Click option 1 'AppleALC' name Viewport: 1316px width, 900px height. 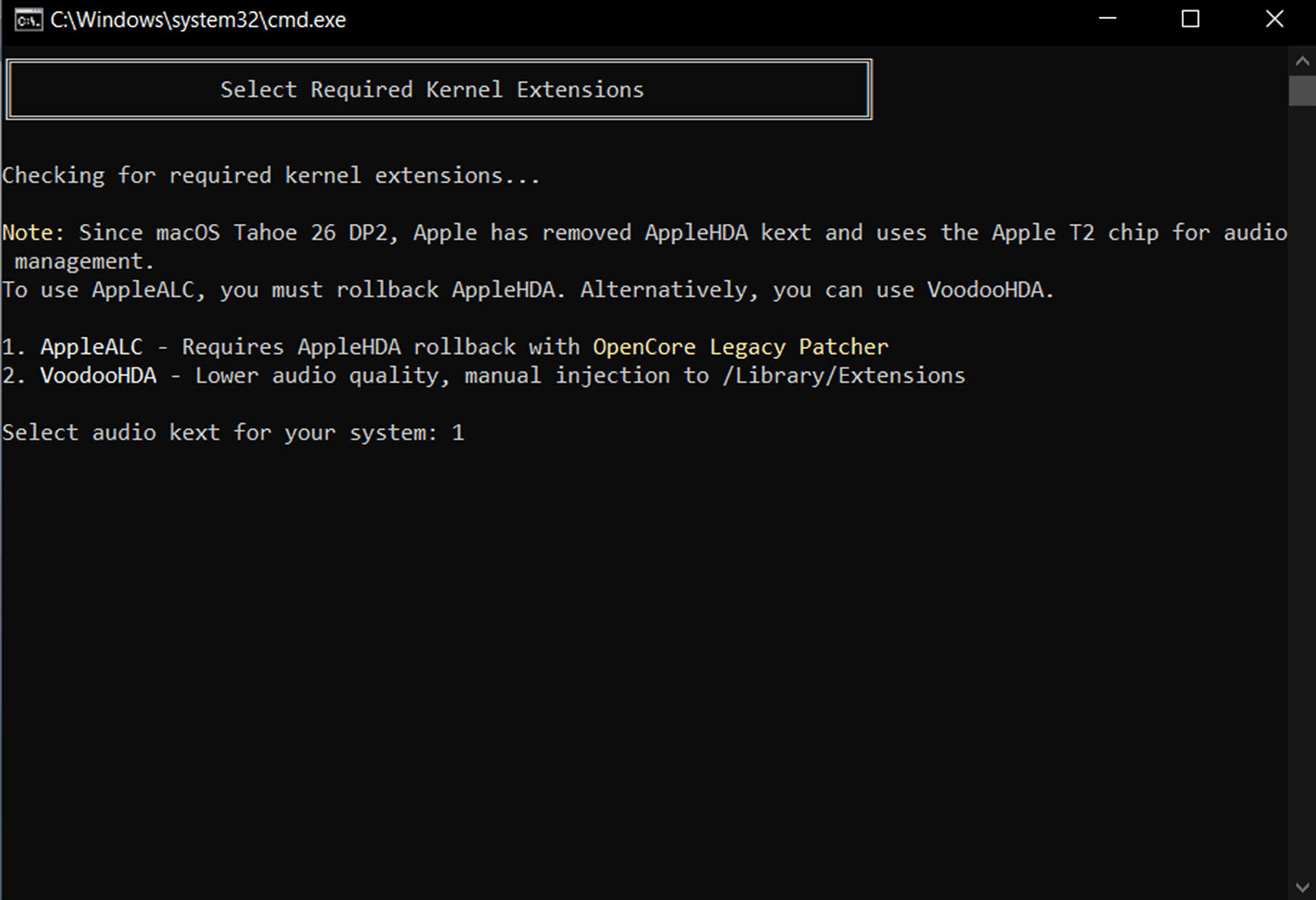click(91, 347)
